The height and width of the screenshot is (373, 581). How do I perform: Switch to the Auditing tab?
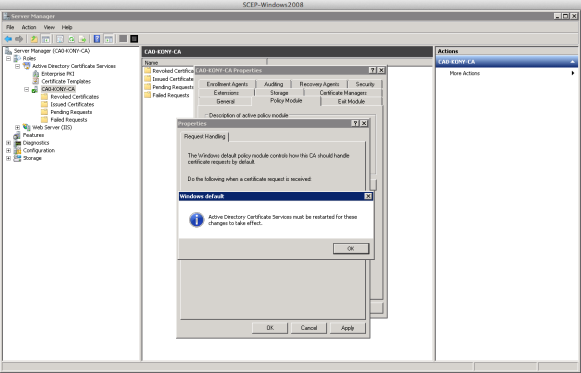[x=273, y=84]
